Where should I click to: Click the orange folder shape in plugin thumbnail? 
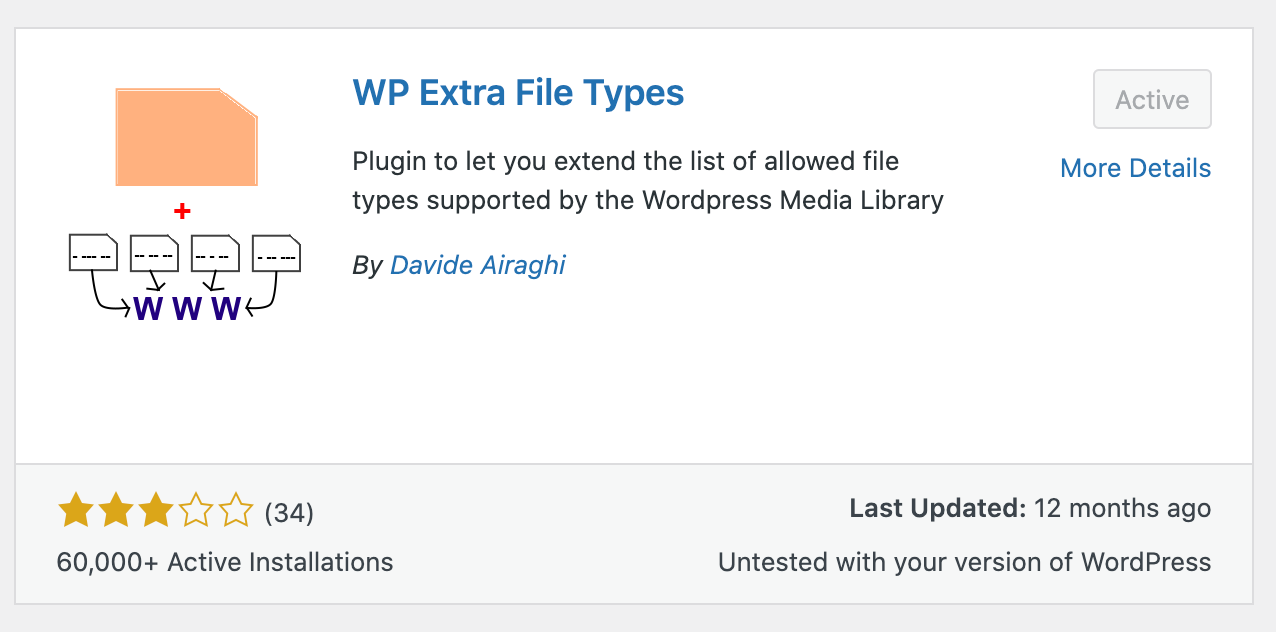pos(187,137)
